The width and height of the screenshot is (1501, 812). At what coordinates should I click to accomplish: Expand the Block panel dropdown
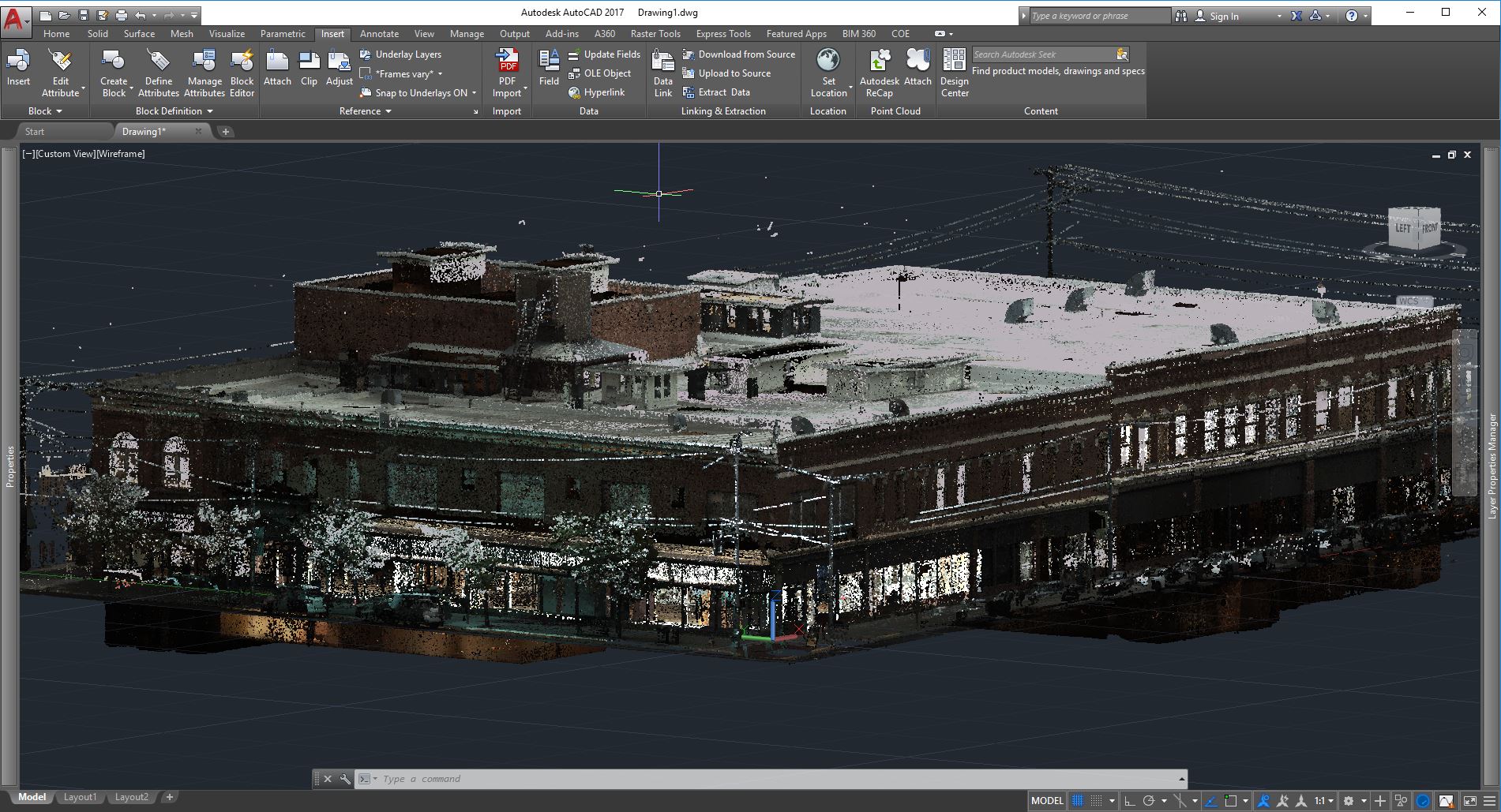point(45,111)
